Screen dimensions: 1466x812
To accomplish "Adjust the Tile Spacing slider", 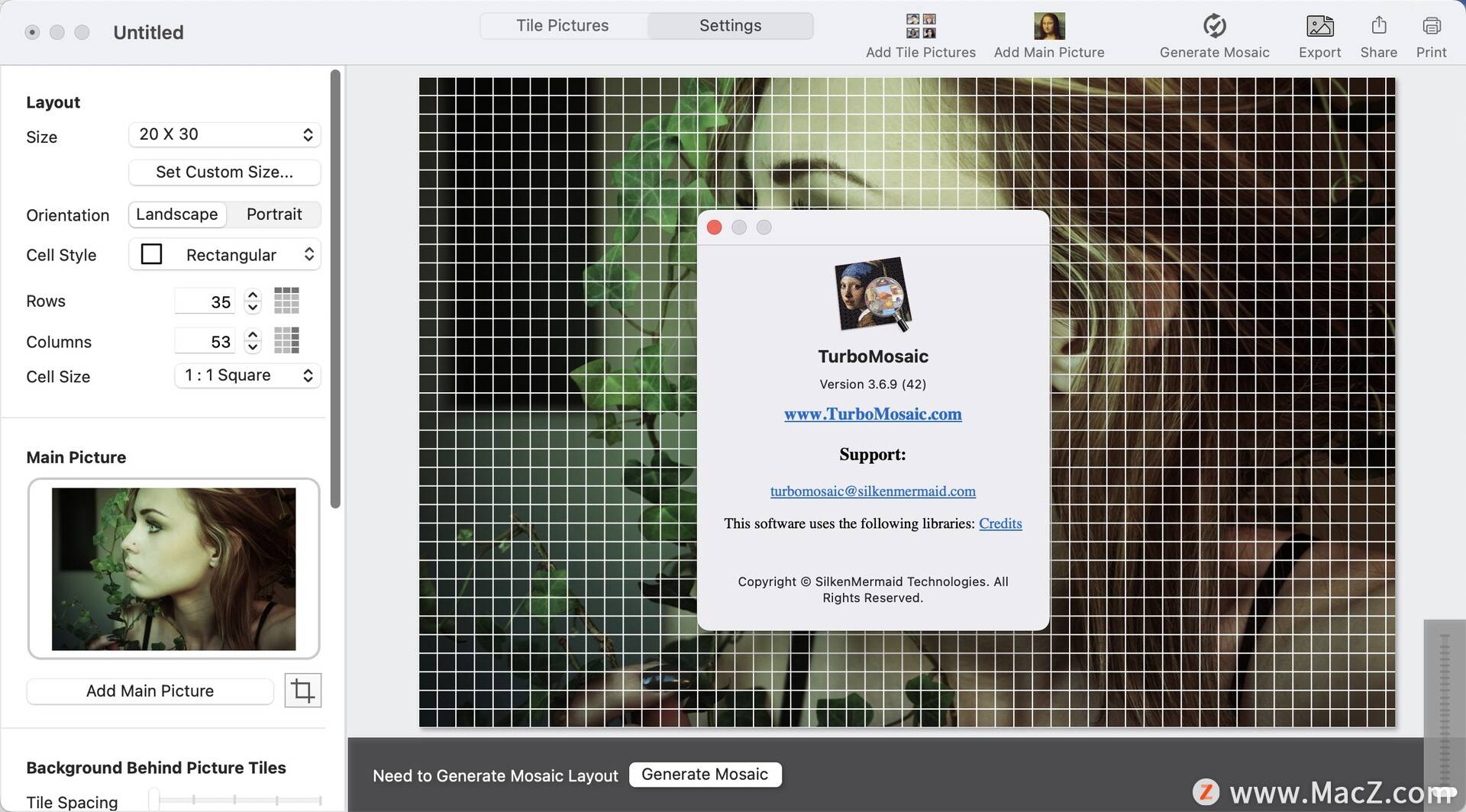I will [237, 800].
